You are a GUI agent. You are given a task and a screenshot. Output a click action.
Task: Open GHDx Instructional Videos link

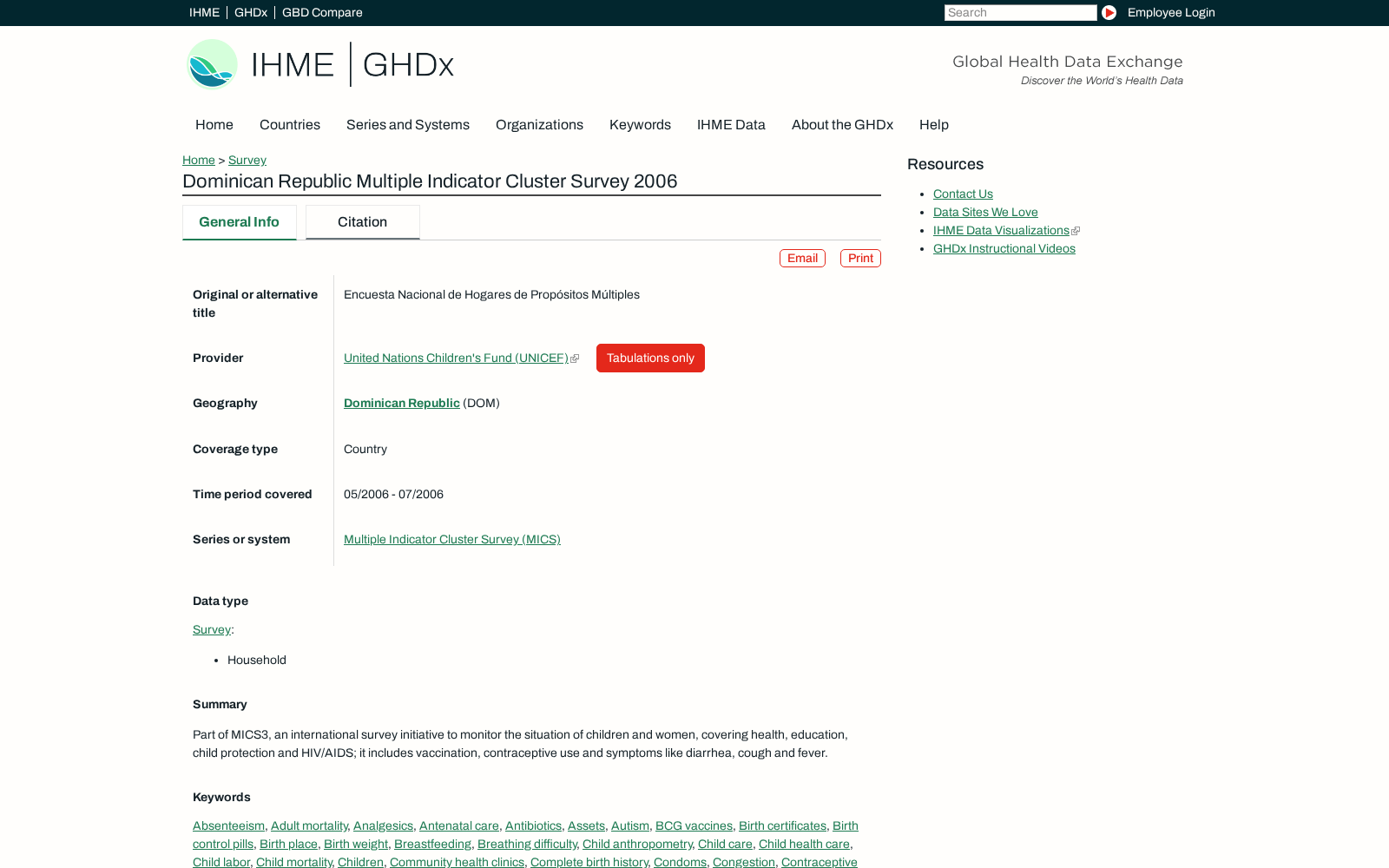1004,248
